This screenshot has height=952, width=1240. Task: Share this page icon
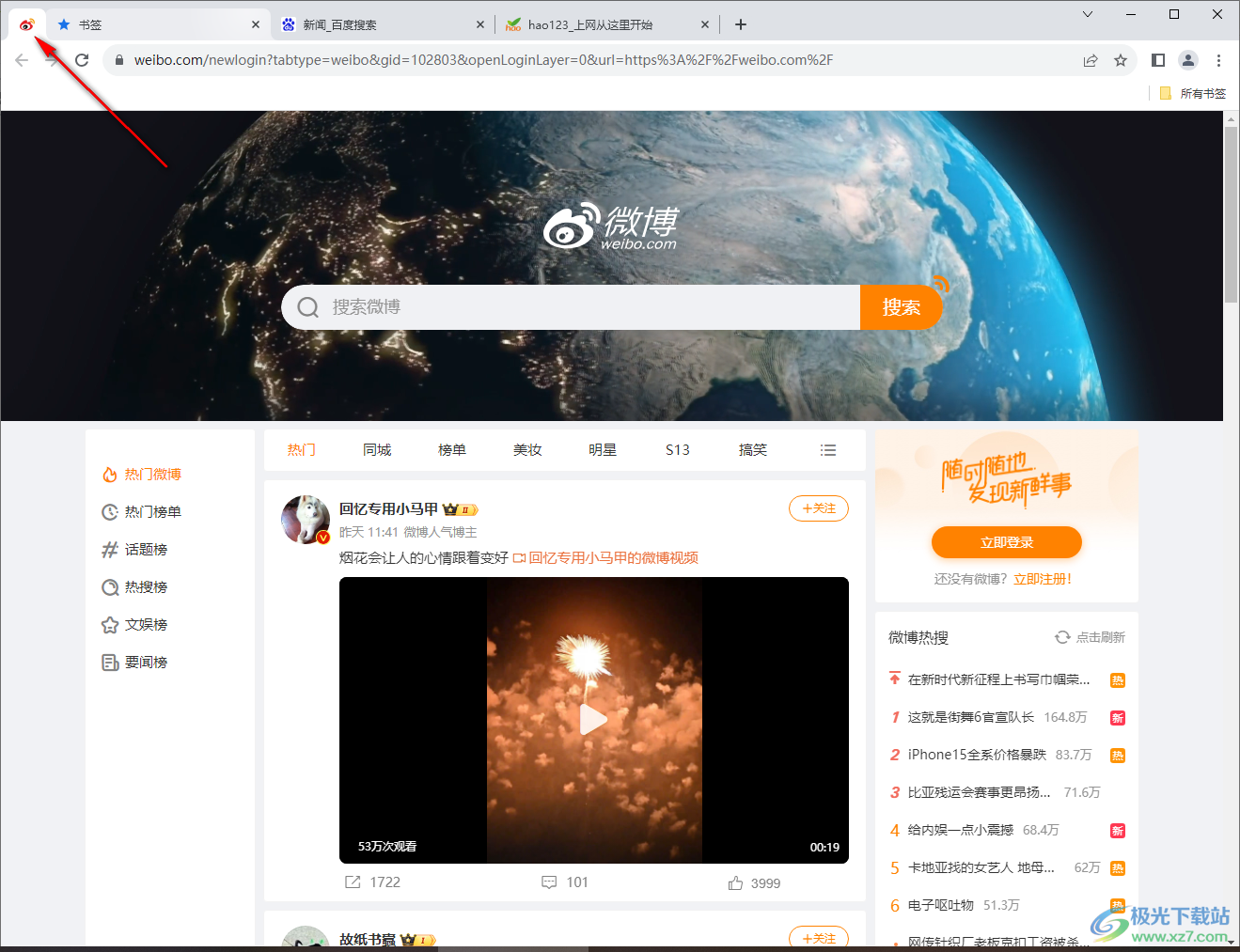pos(1091,60)
